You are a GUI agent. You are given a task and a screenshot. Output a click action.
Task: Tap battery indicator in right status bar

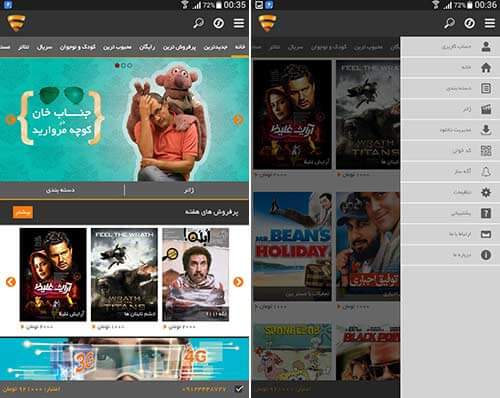pos(470,5)
